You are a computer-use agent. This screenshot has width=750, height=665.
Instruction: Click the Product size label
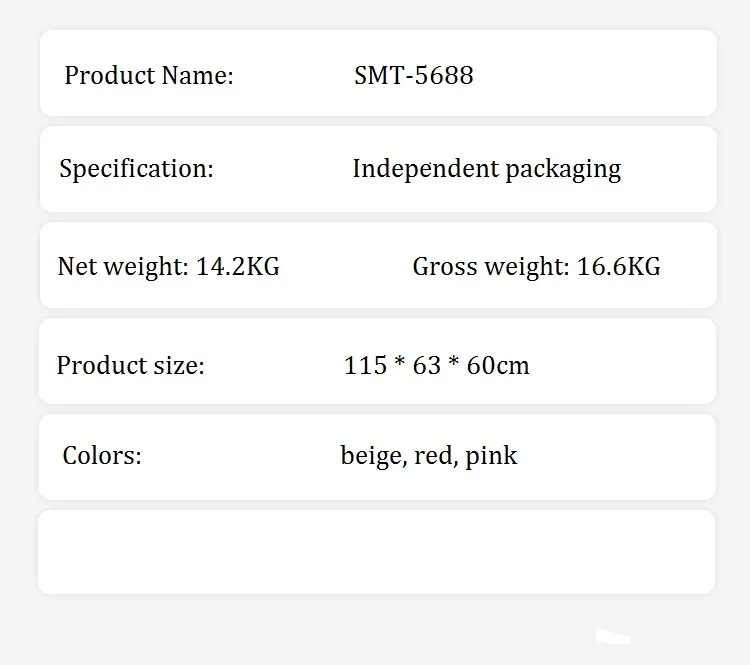point(130,366)
